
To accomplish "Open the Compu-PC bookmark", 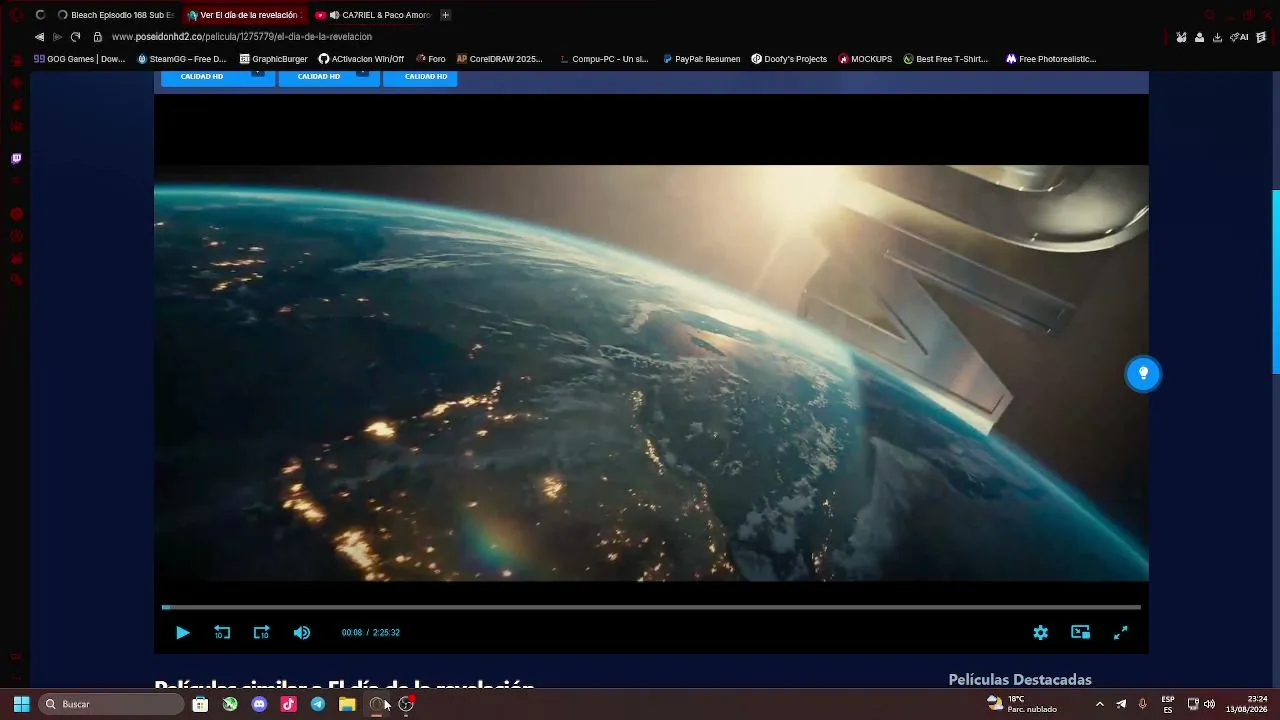I will click(604, 59).
